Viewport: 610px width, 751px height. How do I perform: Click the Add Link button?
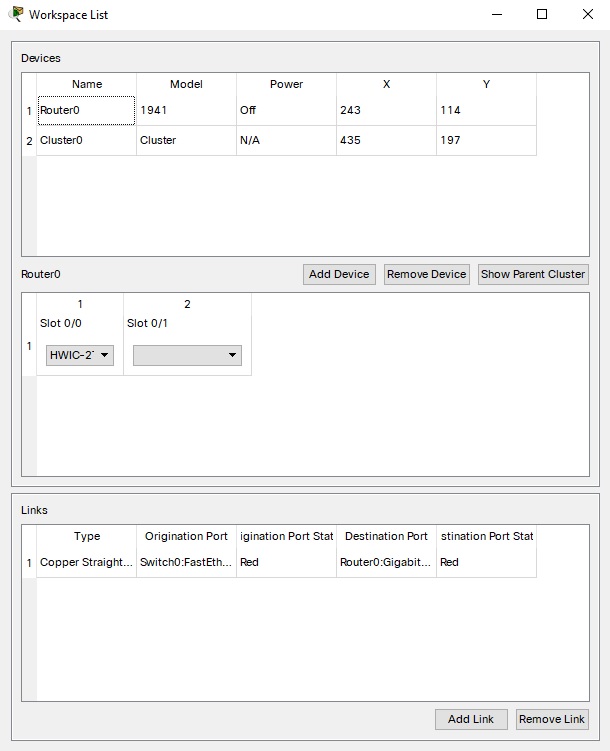pyautogui.click(x=471, y=719)
